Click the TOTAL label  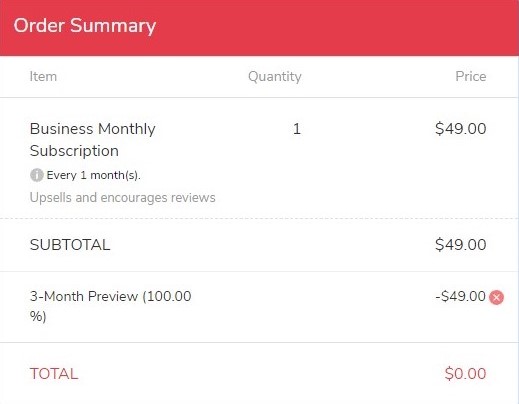pos(54,374)
